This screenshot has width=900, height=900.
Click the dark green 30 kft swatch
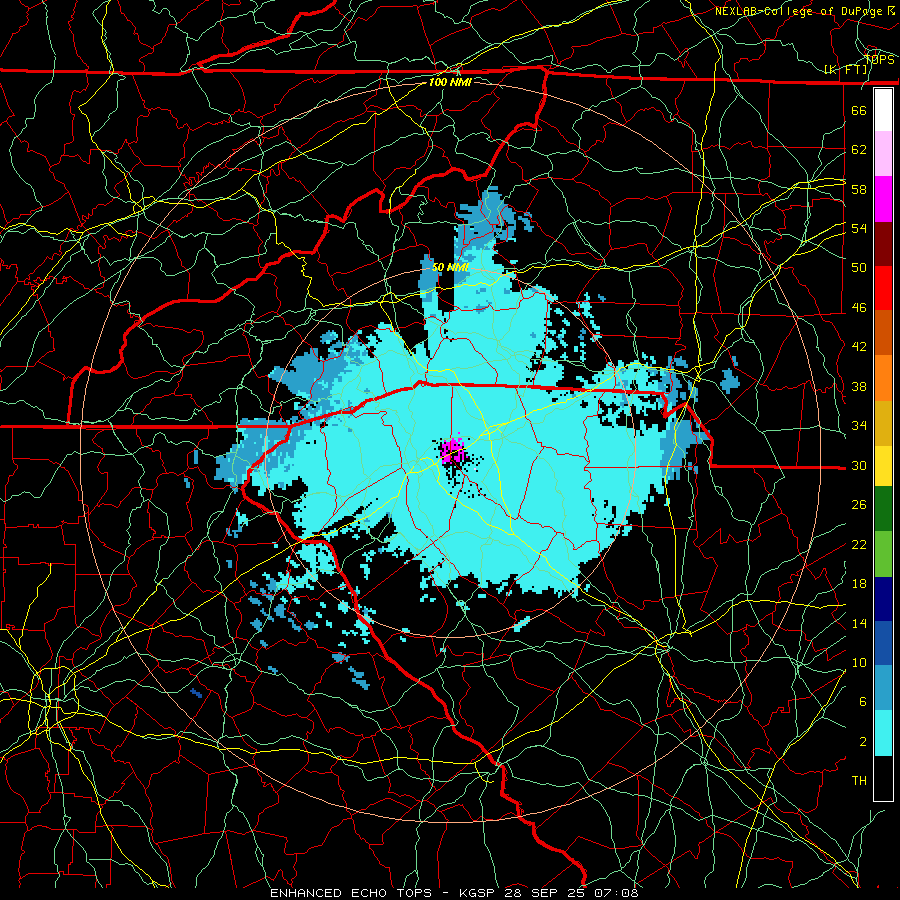[x=883, y=509]
